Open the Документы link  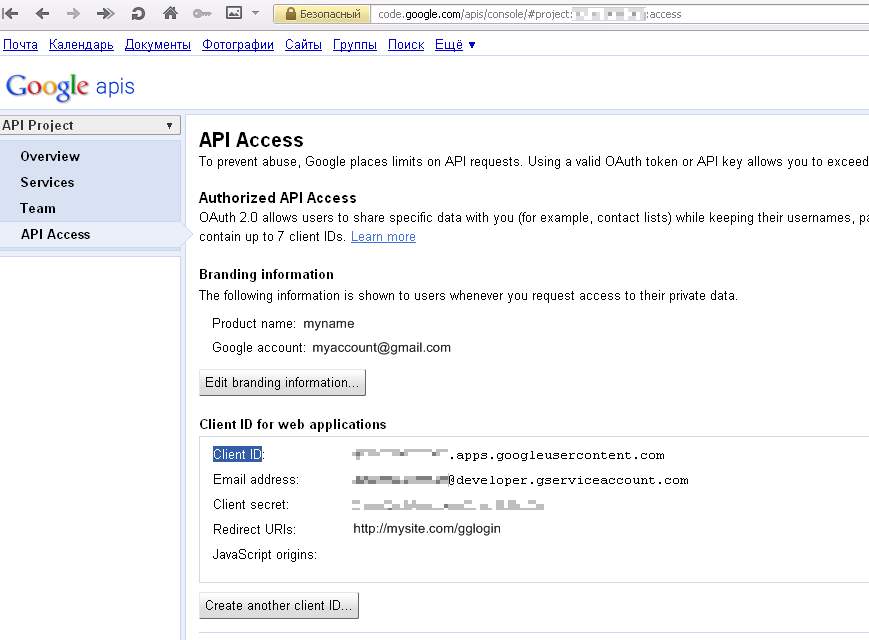(157, 45)
